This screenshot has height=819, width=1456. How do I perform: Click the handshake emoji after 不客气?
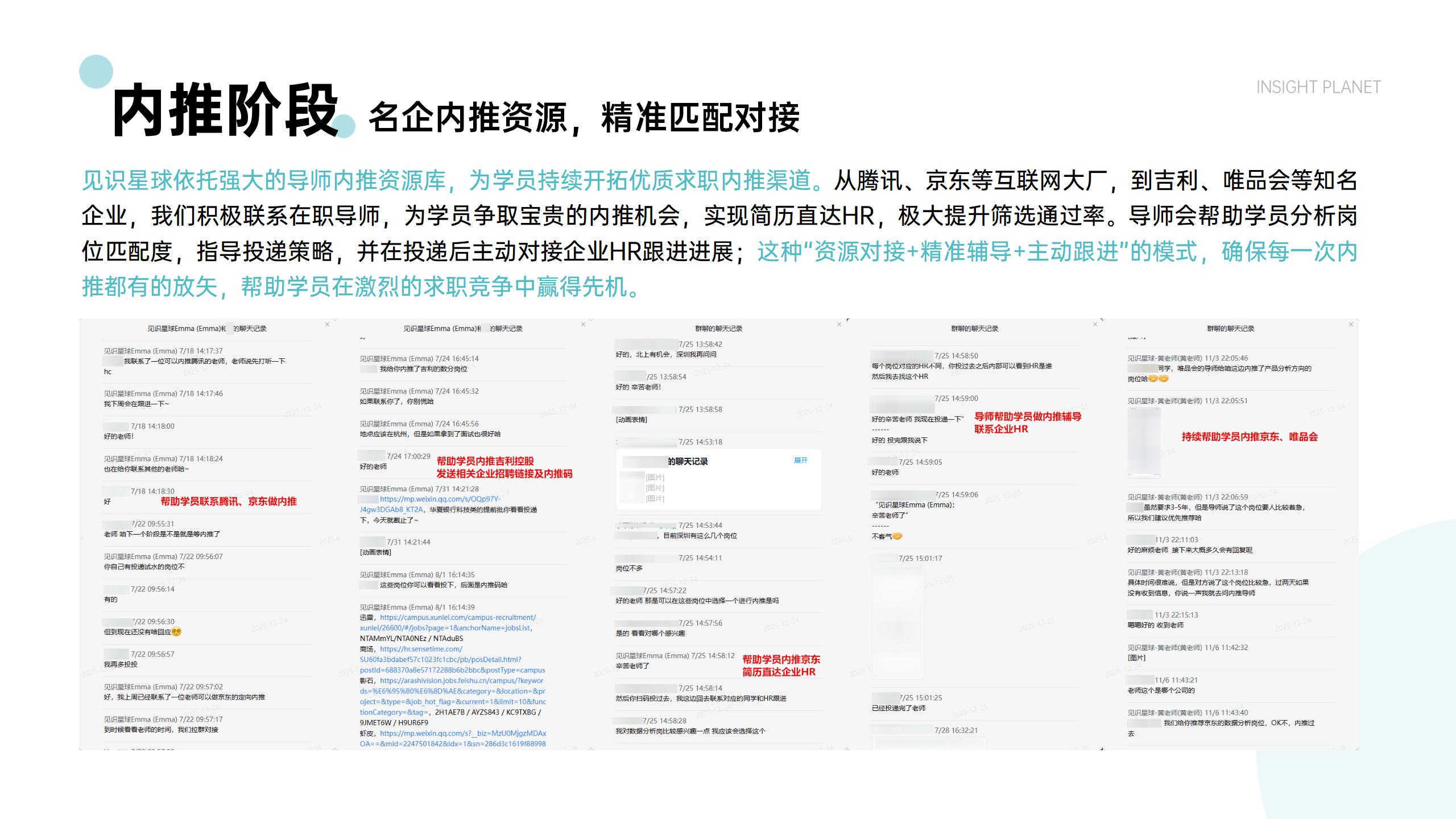coord(897,536)
